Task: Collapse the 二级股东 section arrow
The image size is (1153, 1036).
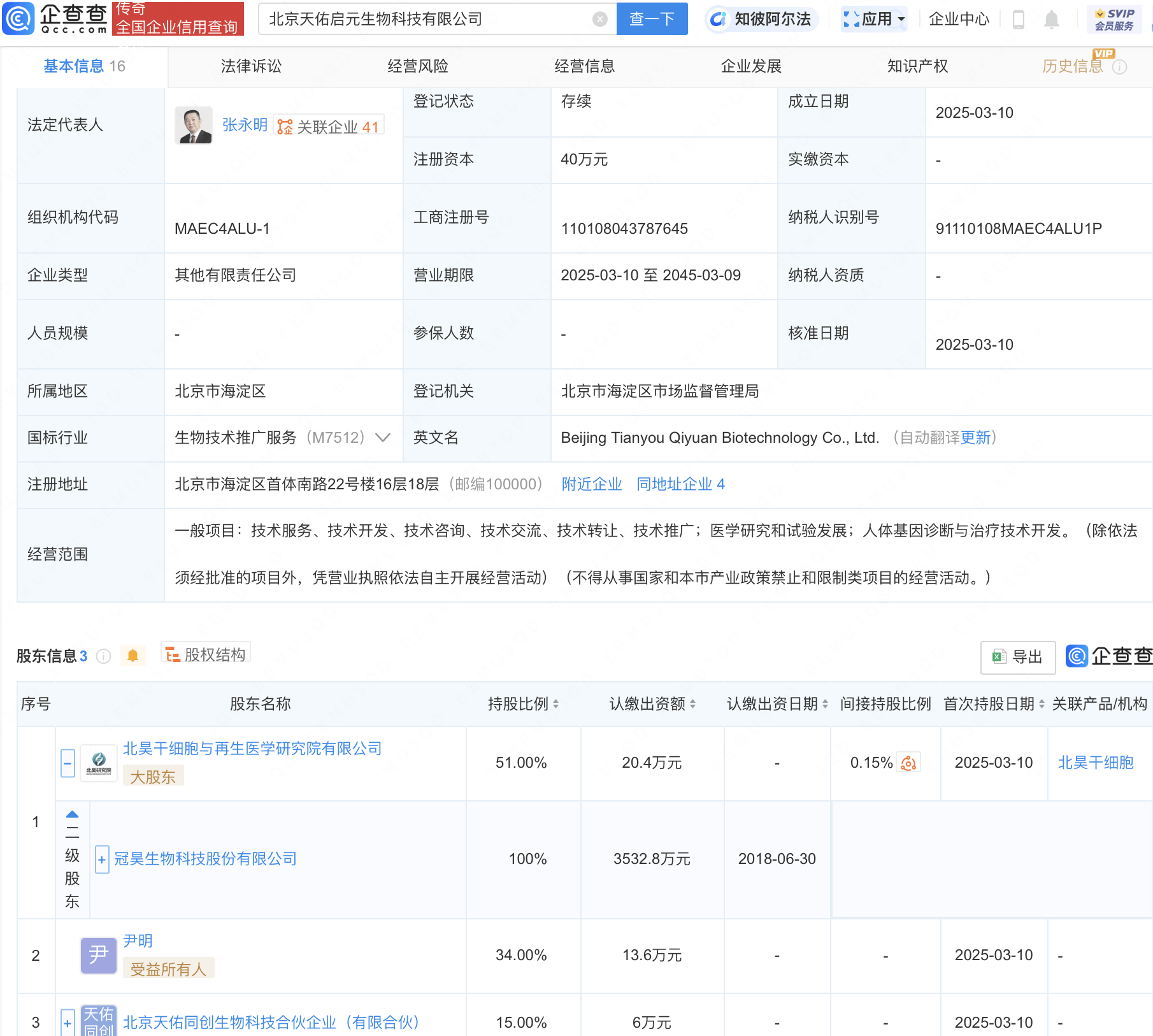Action: tap(72, 814)
